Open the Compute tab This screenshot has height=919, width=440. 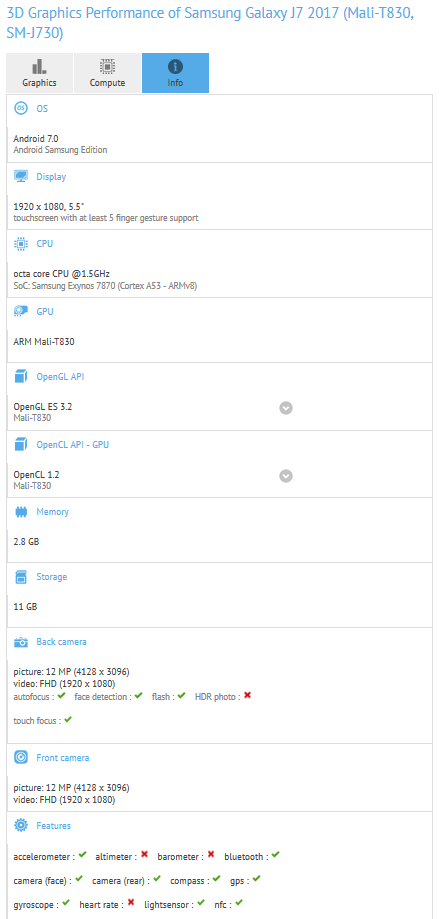coord(107,73)
